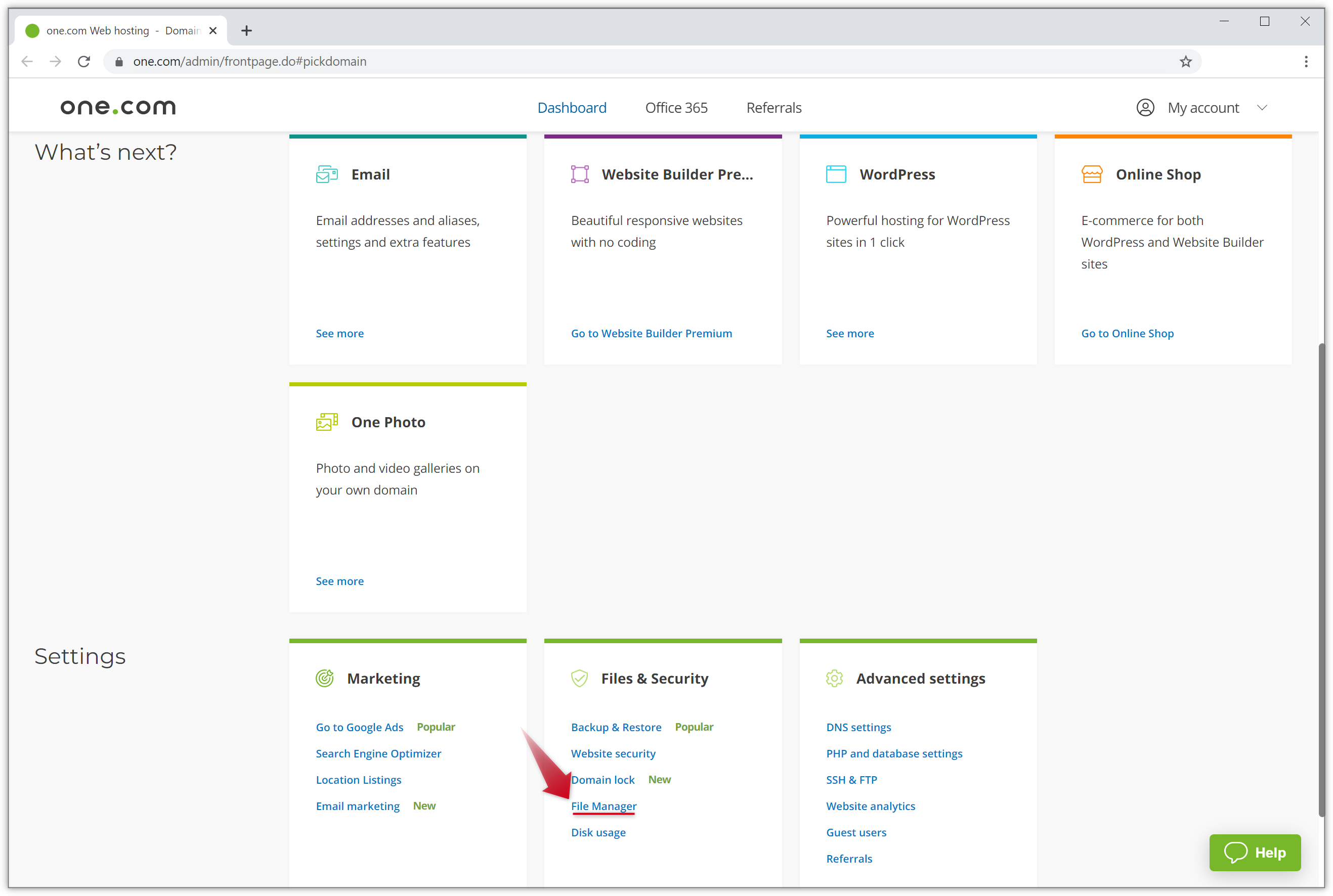The height and width of the screenshot is (896, 1333).
Task: Open PHP and database settings
Action: [893, 753]
